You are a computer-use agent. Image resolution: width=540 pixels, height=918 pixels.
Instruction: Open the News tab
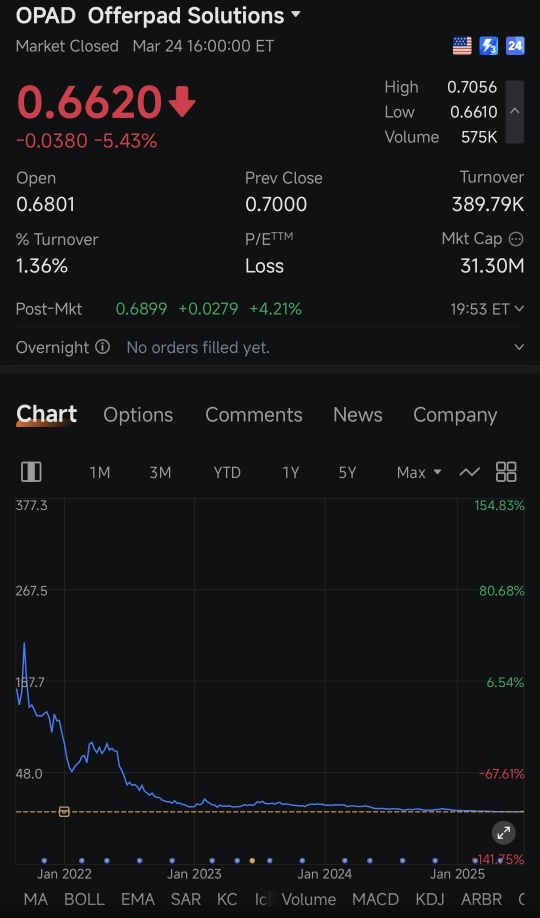point(358,415)
